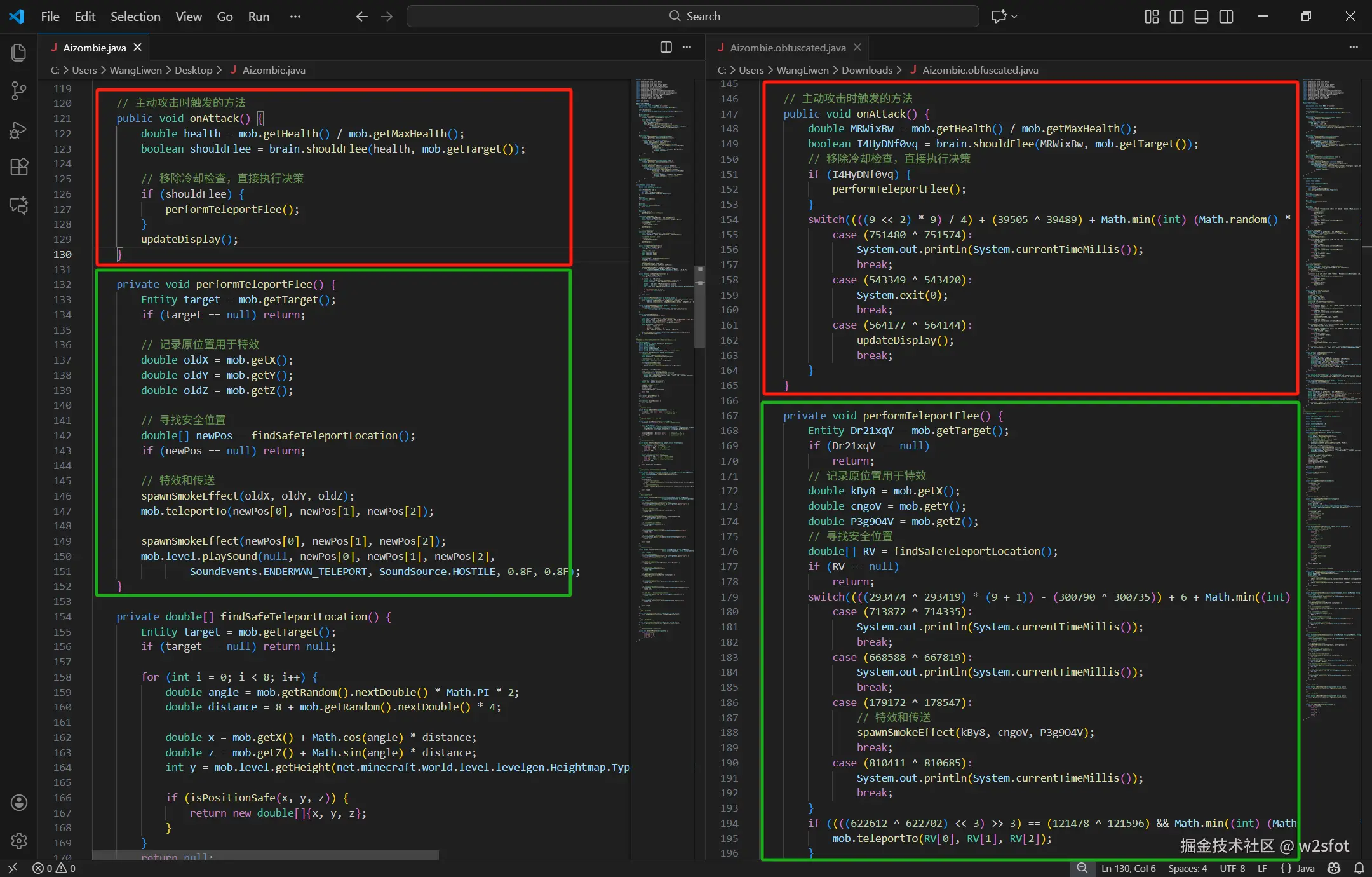Switch to Aizombie.obfuscated.java tab
This screenshot has height=877, width=1372.
tap(787, 48)
